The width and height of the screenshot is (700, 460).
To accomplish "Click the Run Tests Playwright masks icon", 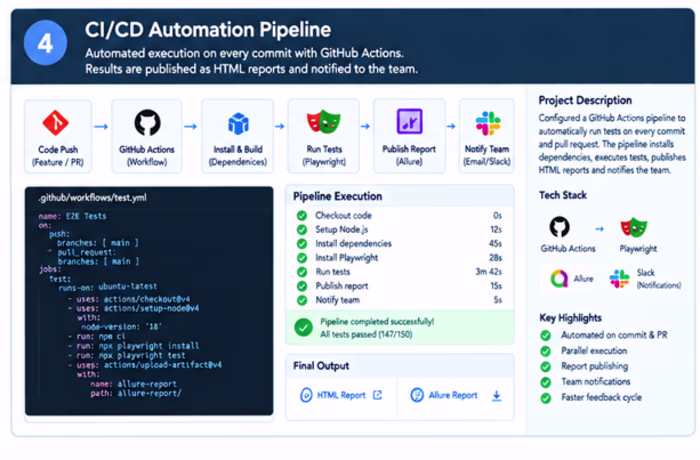I will [324, 122].
